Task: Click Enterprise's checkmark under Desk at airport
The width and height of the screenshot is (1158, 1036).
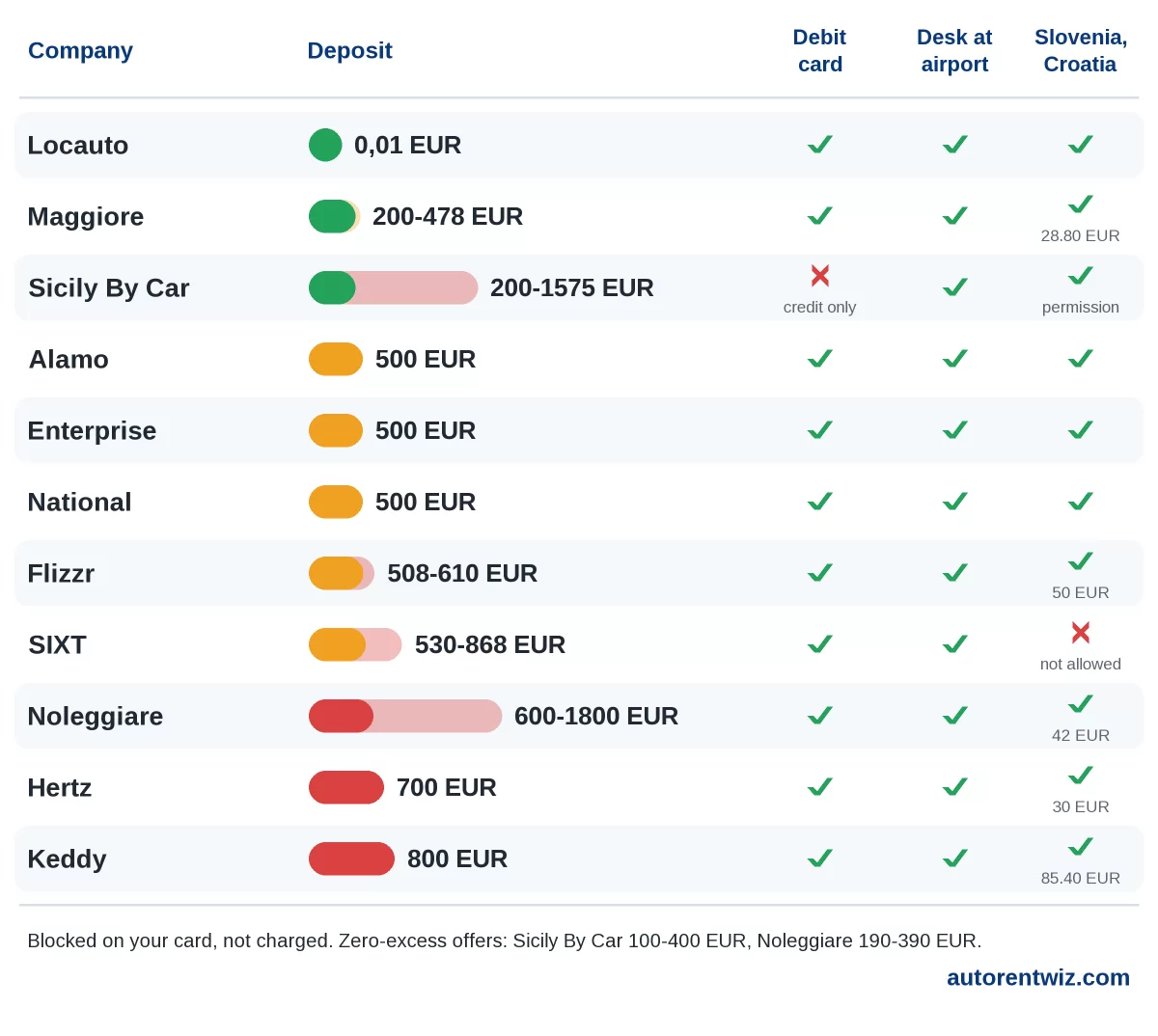Action: pyautogui.click(x=955, y=430)
